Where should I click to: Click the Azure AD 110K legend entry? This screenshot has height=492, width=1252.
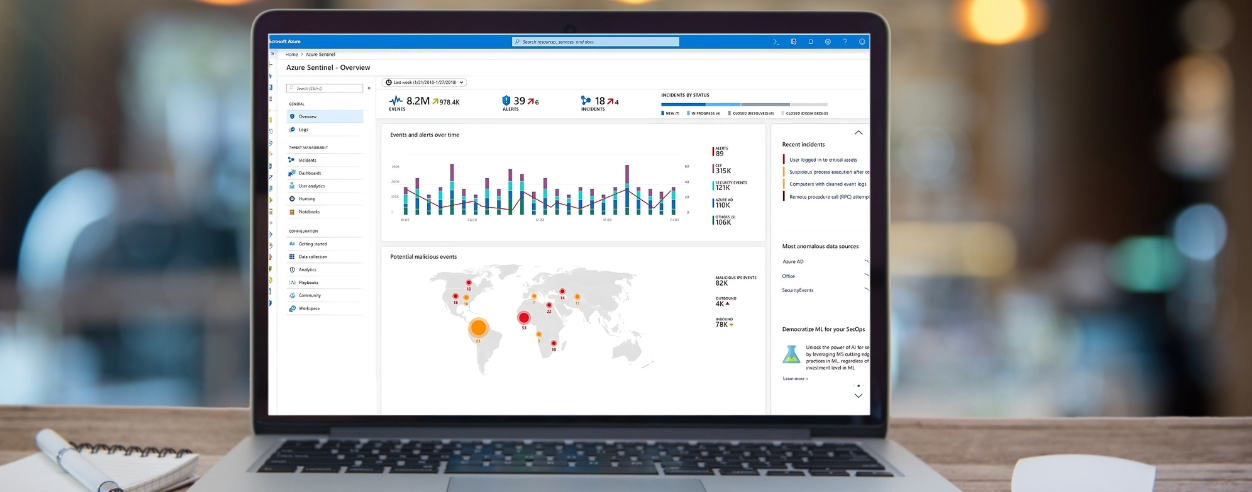coord(722,203)
